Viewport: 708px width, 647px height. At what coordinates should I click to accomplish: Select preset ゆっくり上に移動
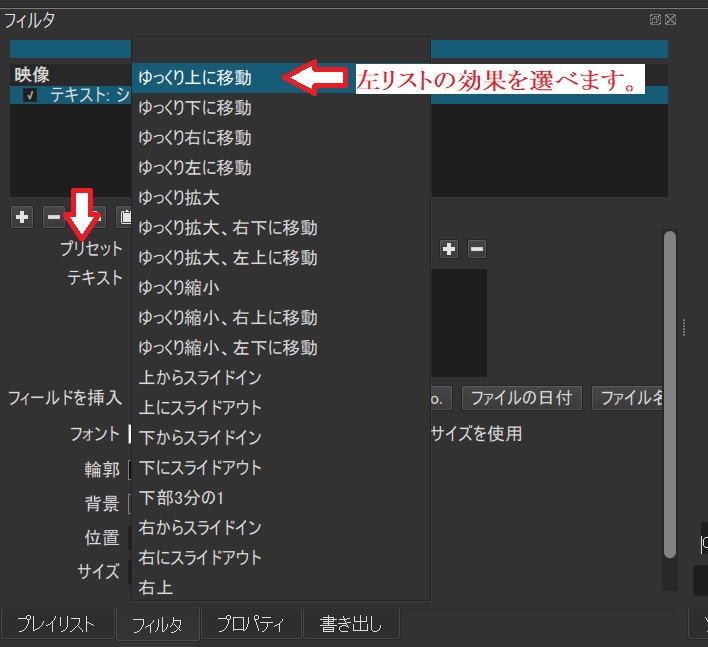click(281, 78)
